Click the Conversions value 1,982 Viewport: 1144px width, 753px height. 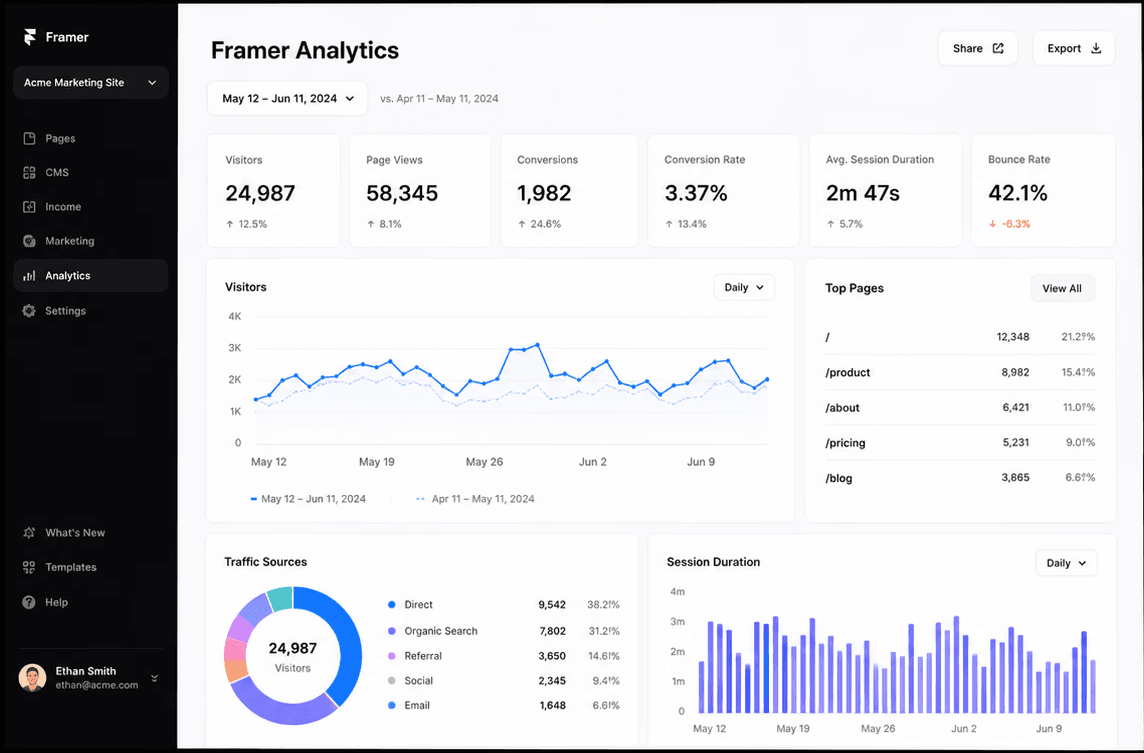click(x=544, y=193)
